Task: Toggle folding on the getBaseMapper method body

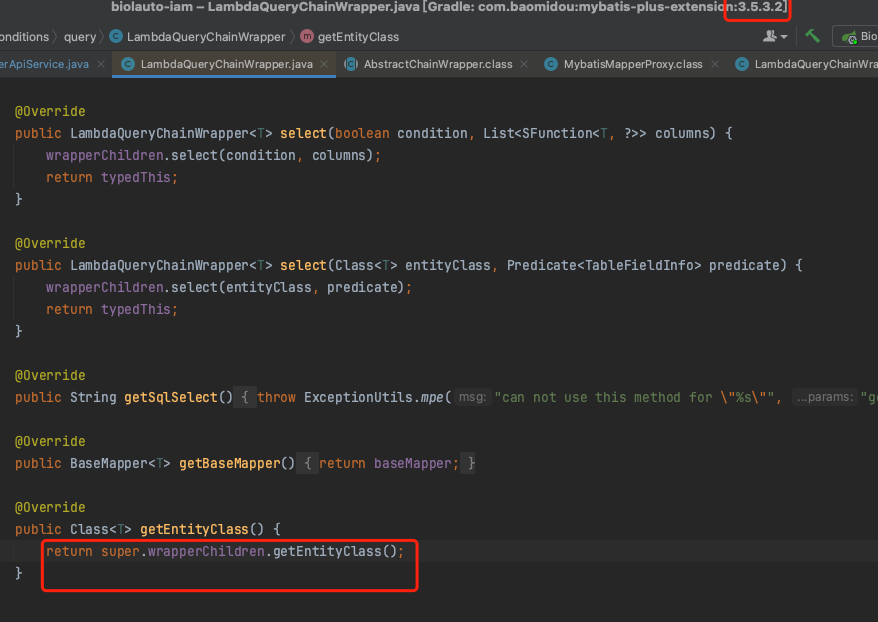Action: 308,463
